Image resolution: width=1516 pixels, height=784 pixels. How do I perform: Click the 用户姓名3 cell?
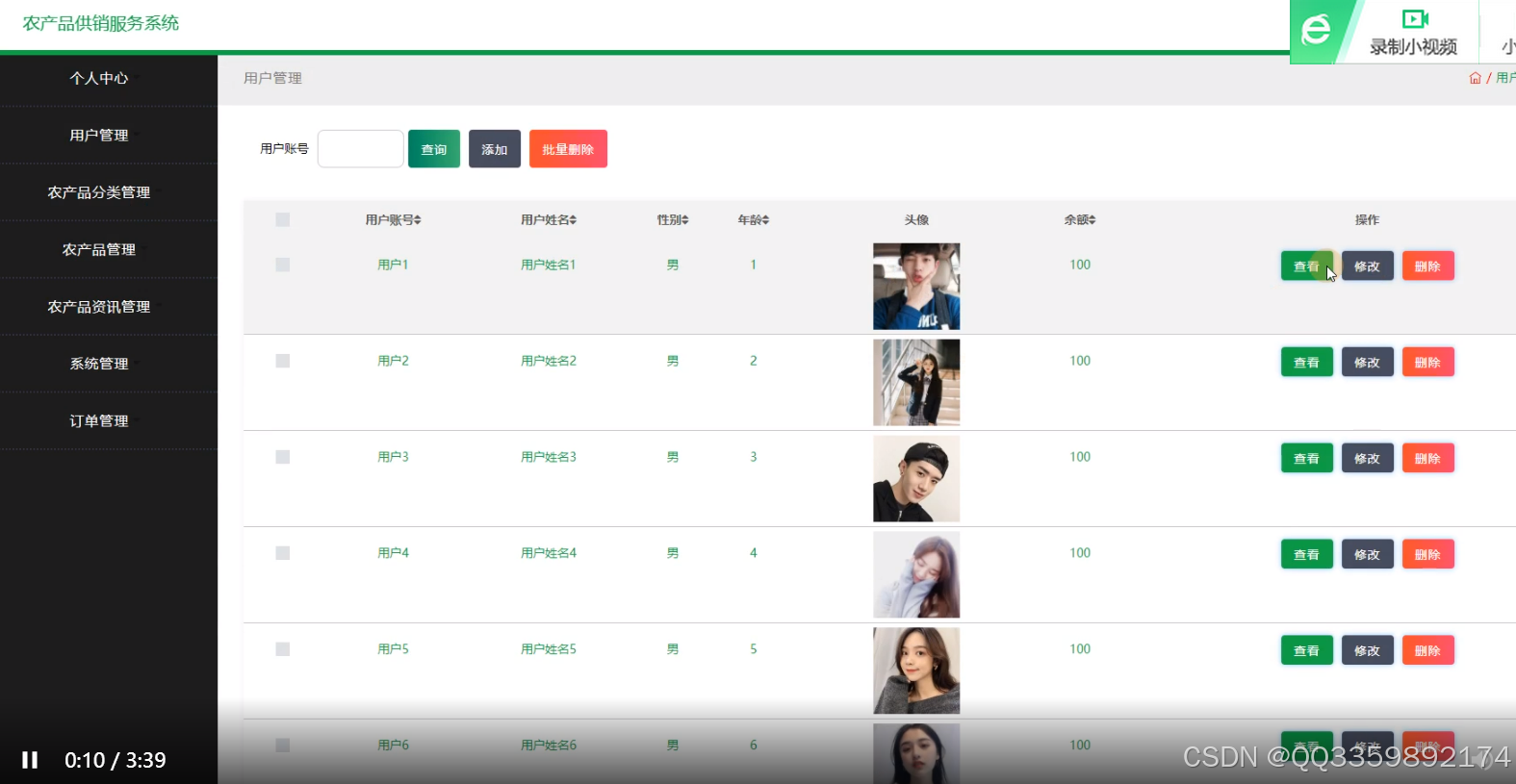tap(549, 457)
